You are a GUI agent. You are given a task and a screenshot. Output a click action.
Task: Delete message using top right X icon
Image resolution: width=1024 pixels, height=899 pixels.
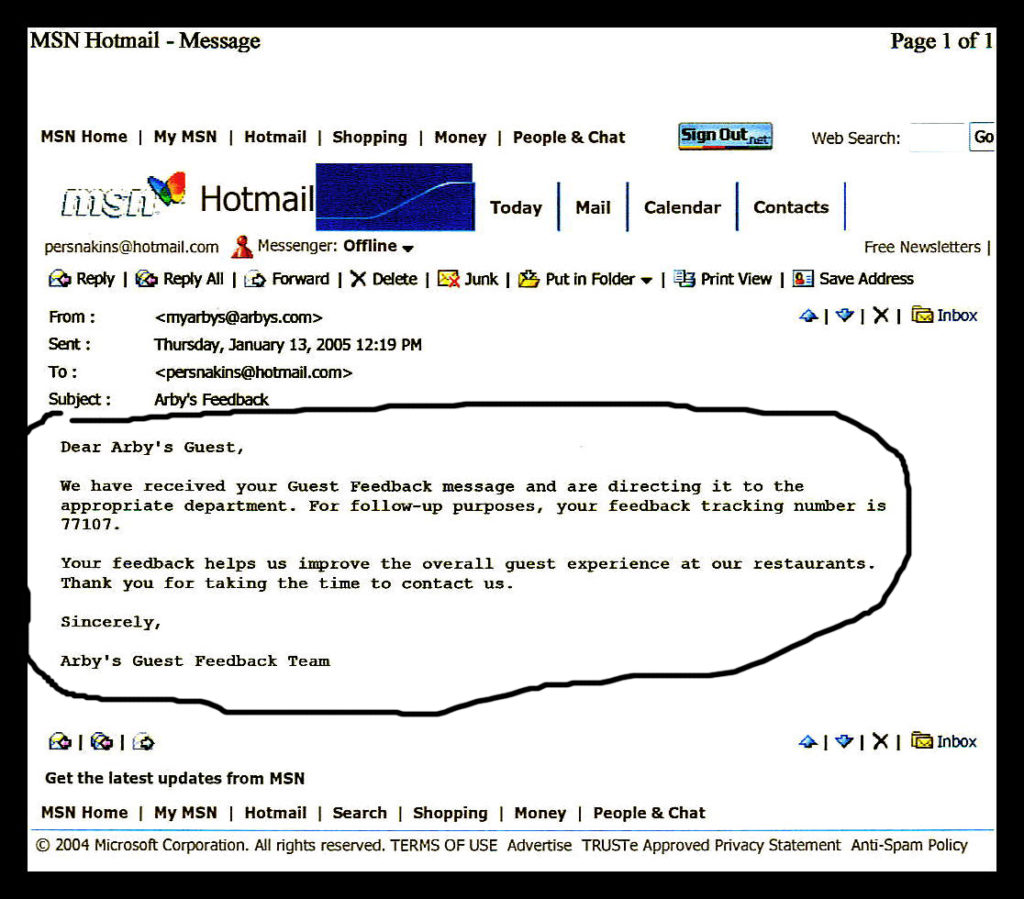click(881, 315)
